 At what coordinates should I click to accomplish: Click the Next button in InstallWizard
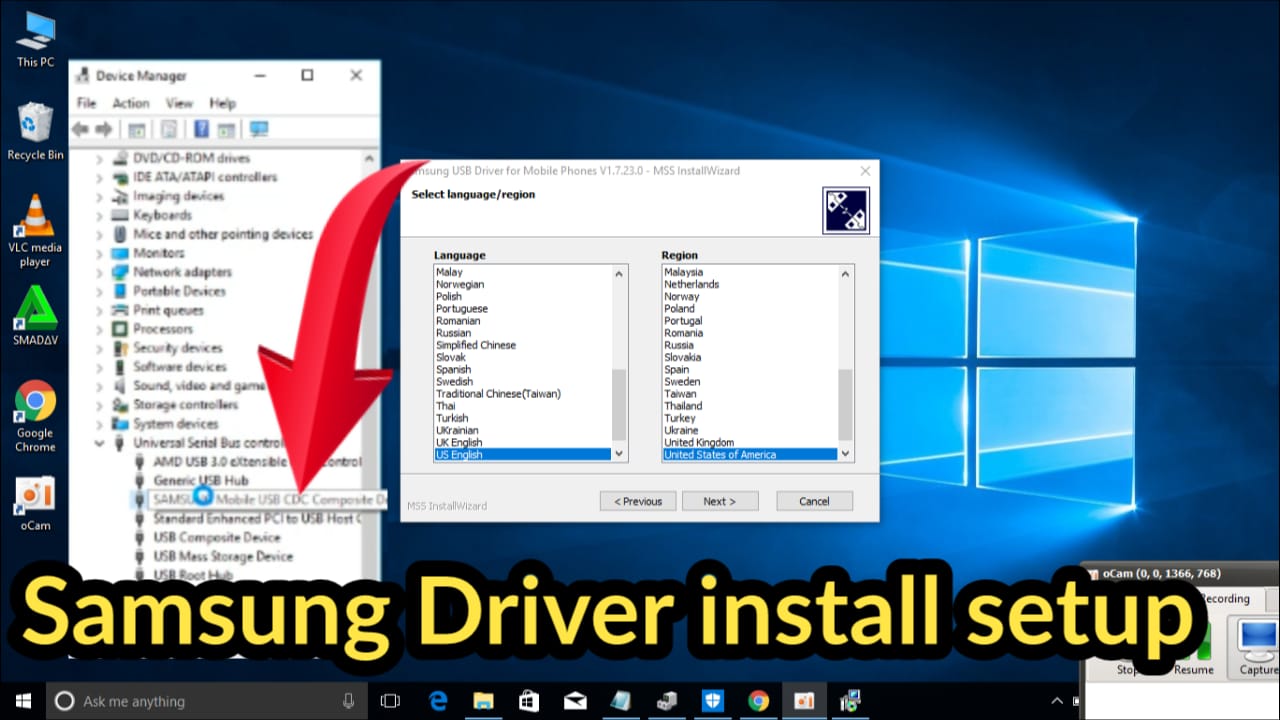pyautogui.click(x=720, y=501)
